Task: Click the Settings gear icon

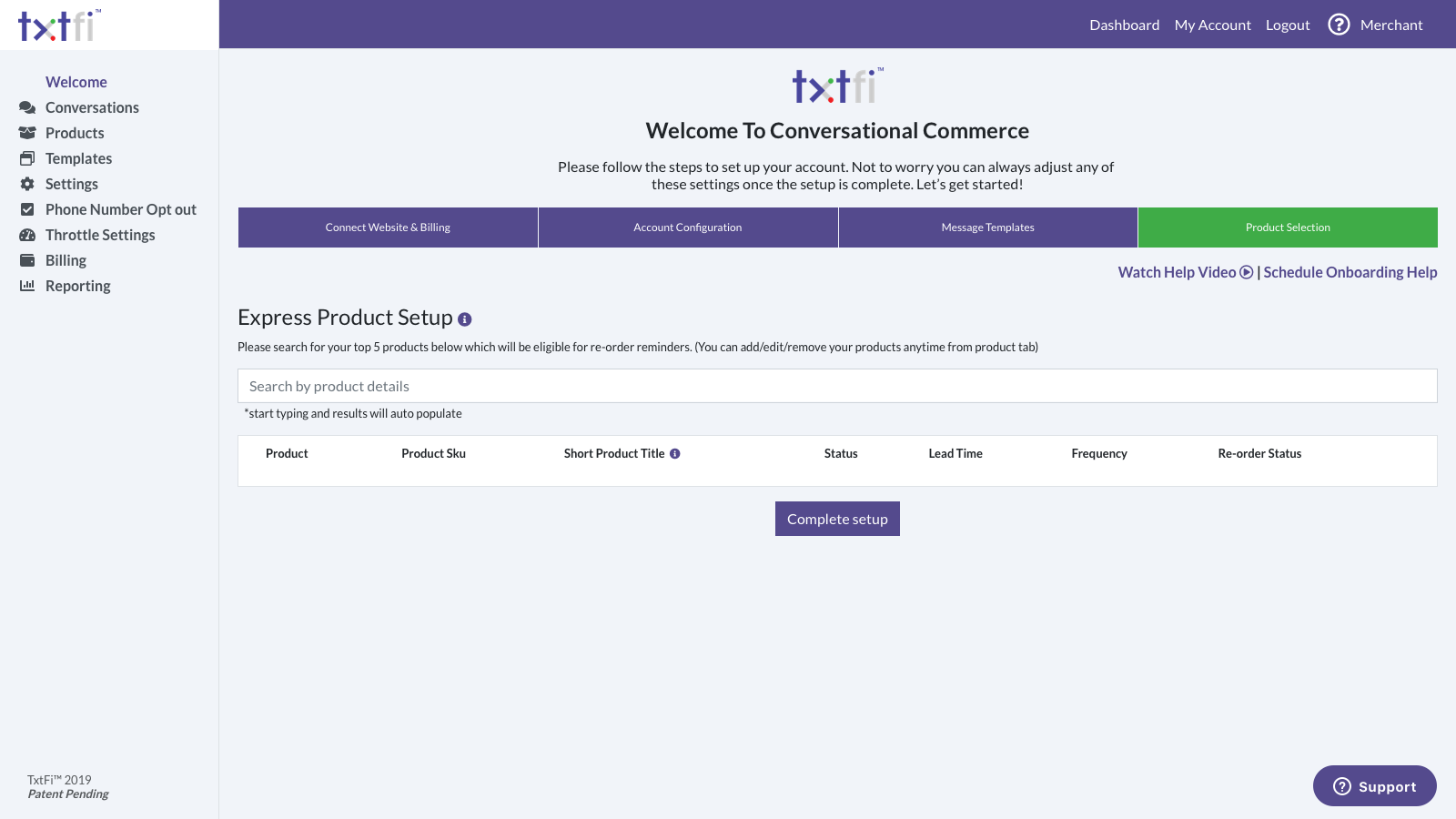Action: coord(27,184)
